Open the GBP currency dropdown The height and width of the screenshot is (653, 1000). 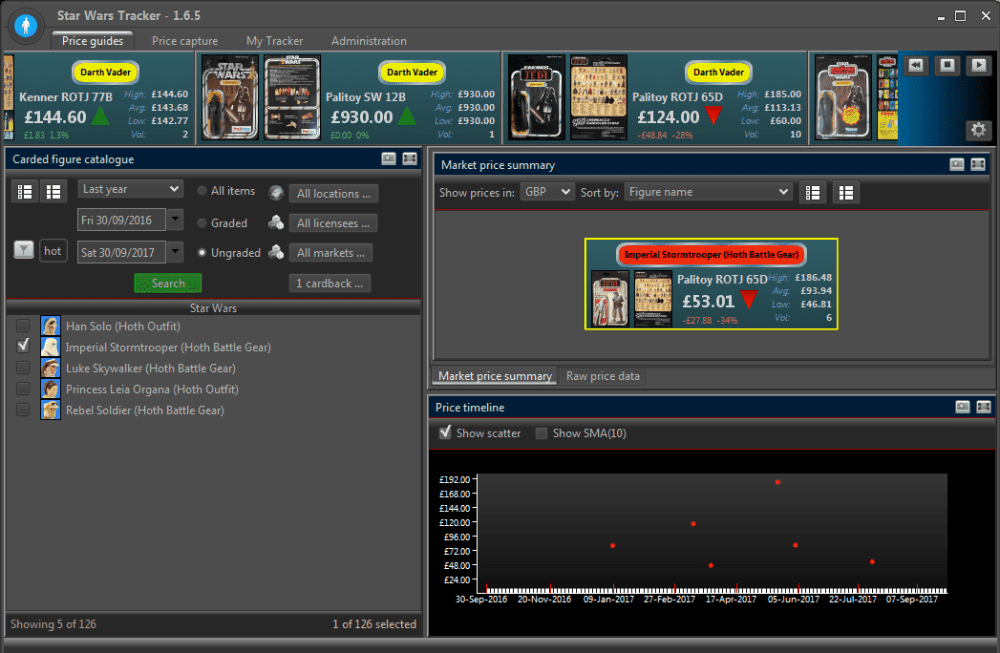(x=547, y=192)
